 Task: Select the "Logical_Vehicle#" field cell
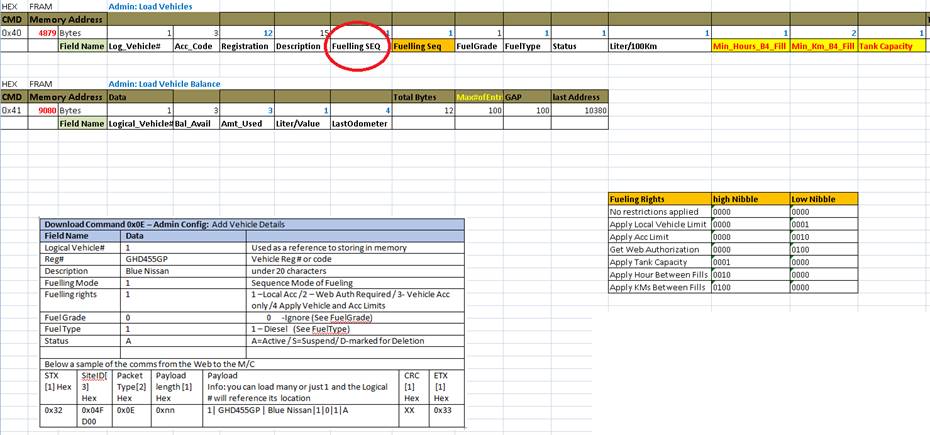click(138, 123)
